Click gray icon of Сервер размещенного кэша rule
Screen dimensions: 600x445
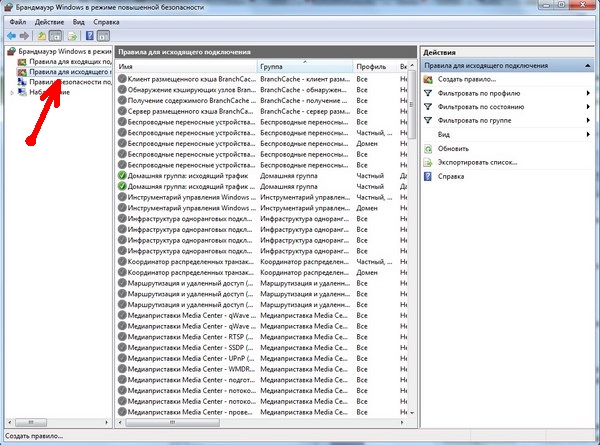click(122, 111)
